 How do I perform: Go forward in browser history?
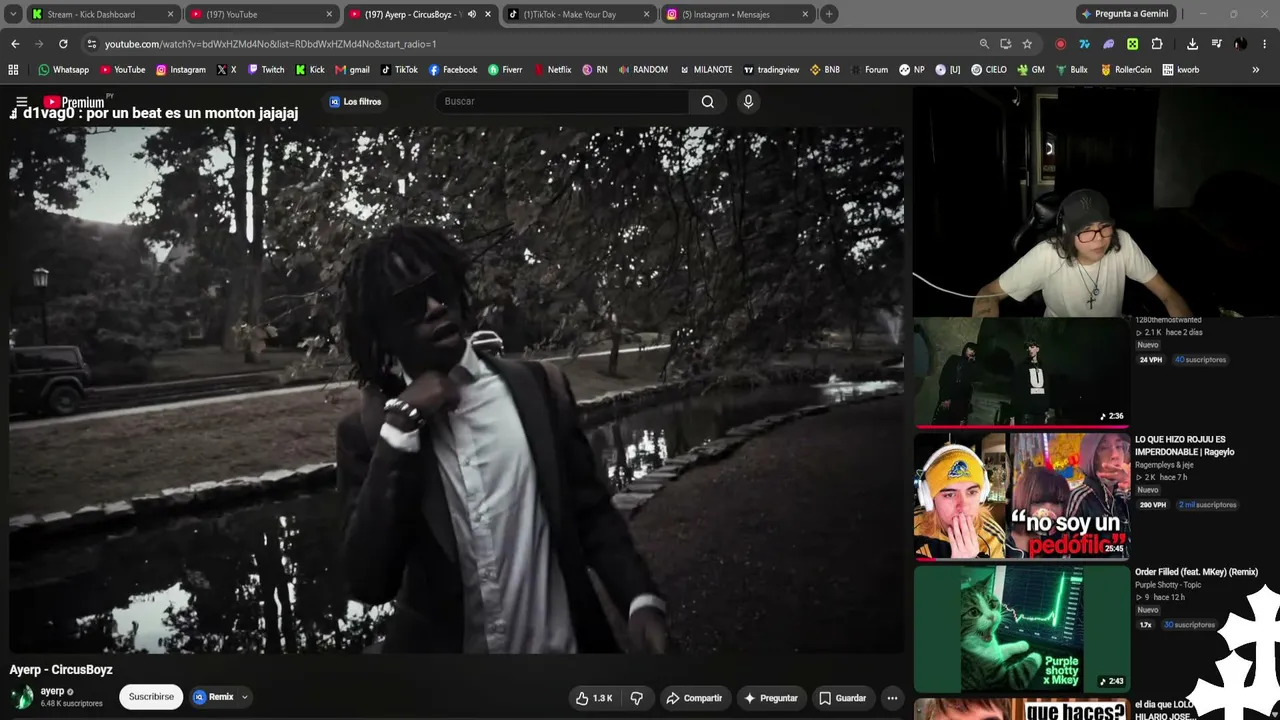click(39, 44)
